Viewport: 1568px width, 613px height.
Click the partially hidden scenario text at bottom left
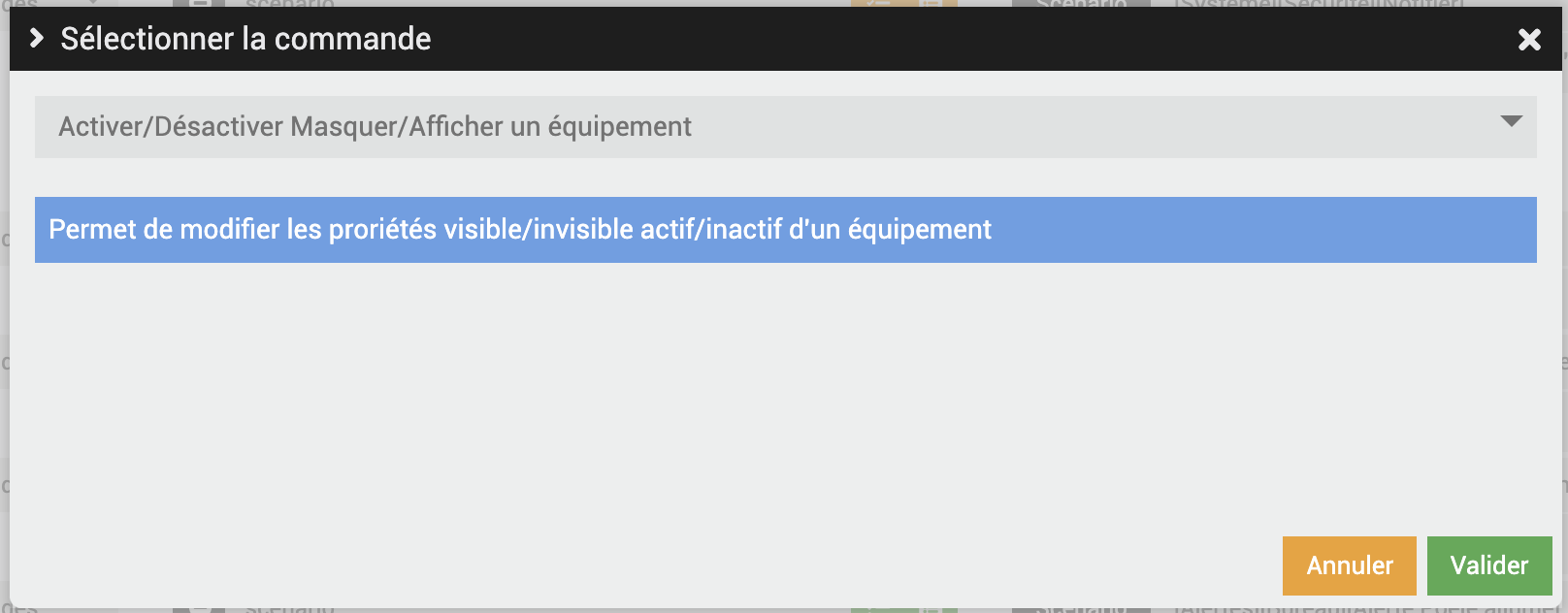tap(289, 609)
